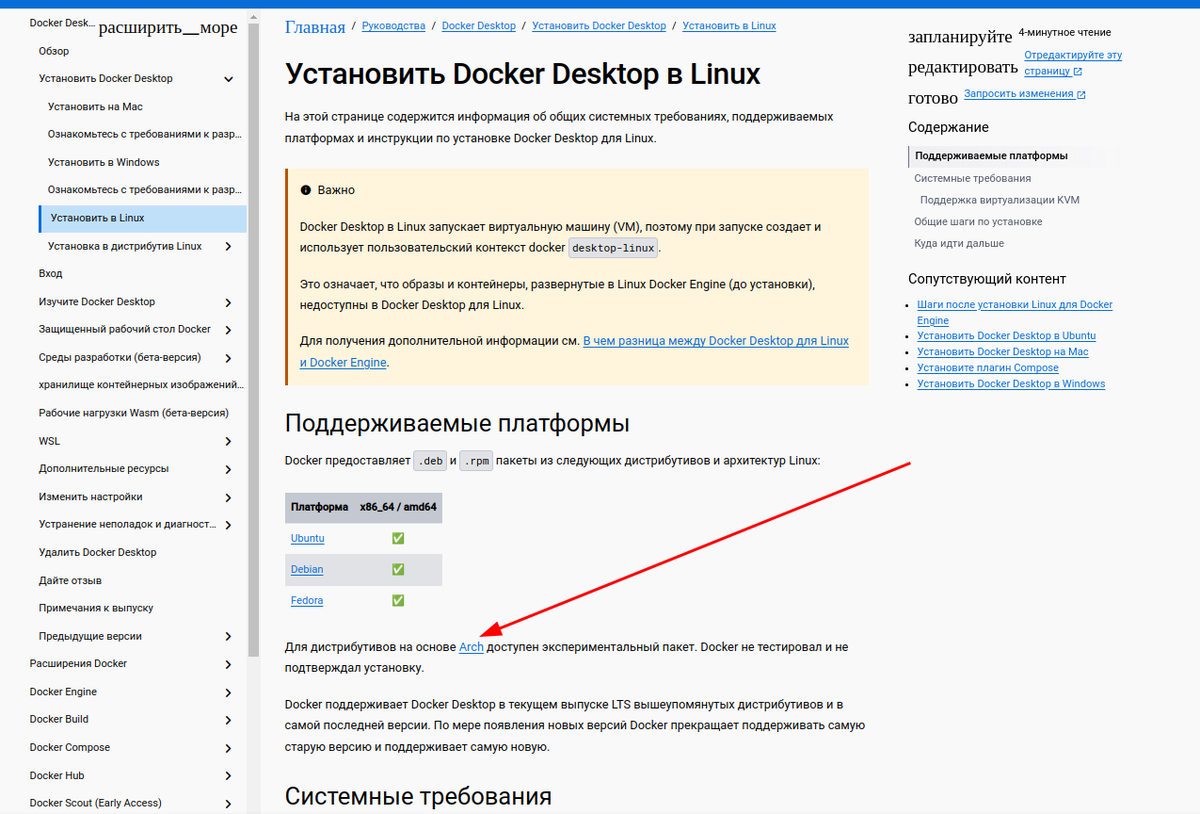
Task: Open the Debian platform link
Action: [307, 569]
